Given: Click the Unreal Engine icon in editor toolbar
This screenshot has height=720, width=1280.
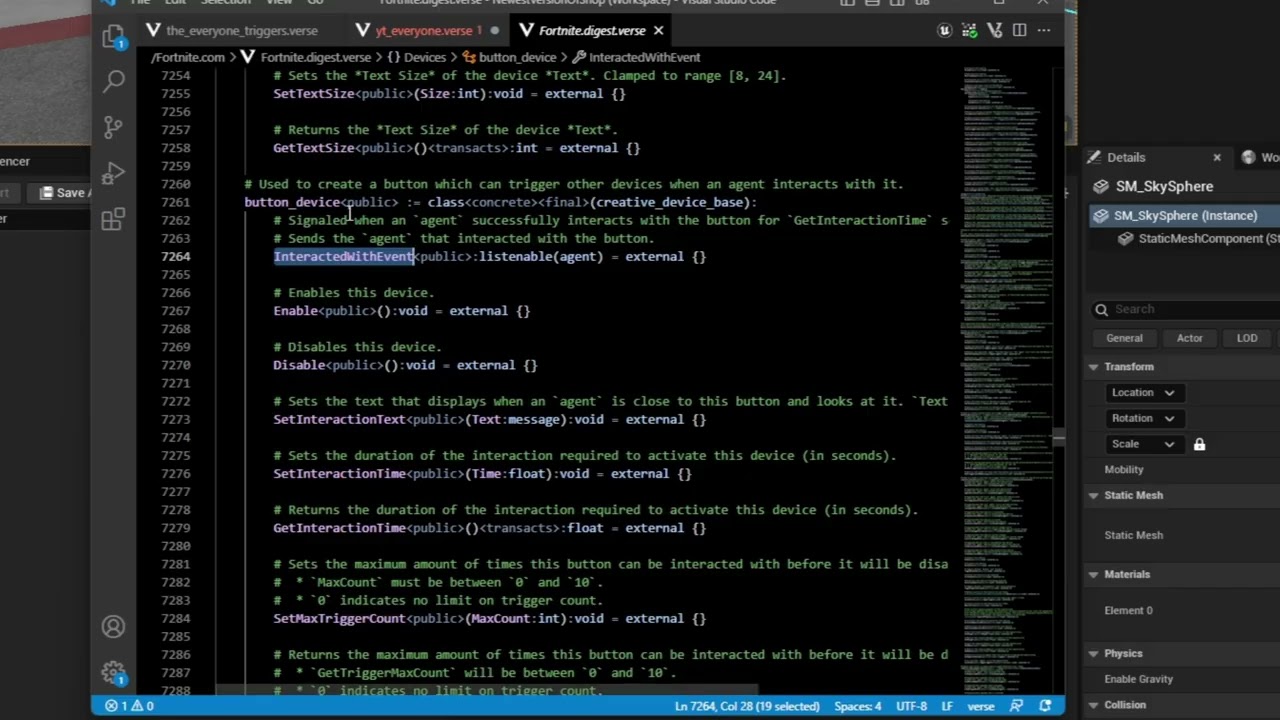Looking at the screenshot, I should pos(944,31).
